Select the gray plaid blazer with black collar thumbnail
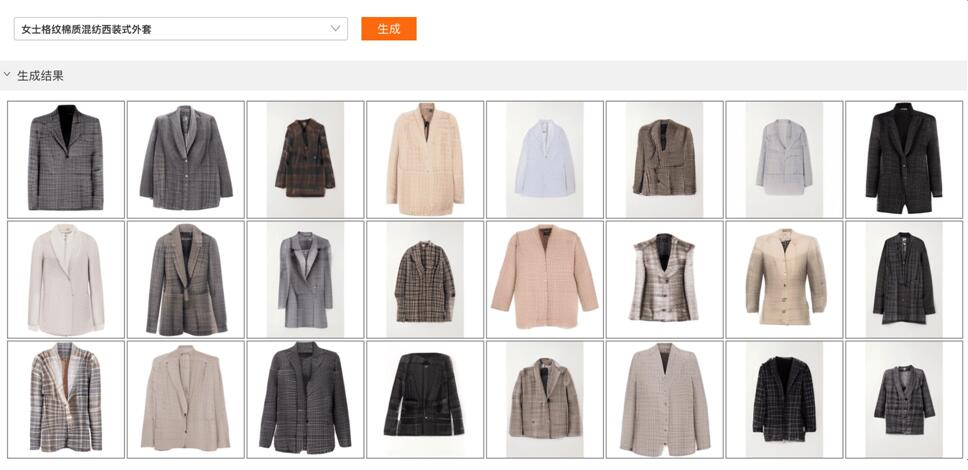Screen dimensions: 968x470 tap(65, 159)
